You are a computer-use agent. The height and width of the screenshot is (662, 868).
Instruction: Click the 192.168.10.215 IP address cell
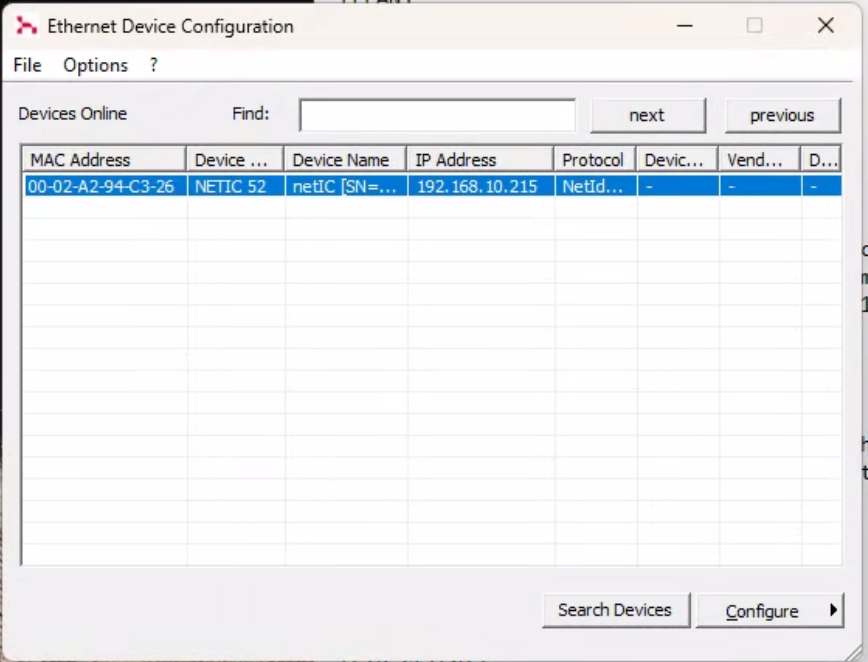(477, 187)
